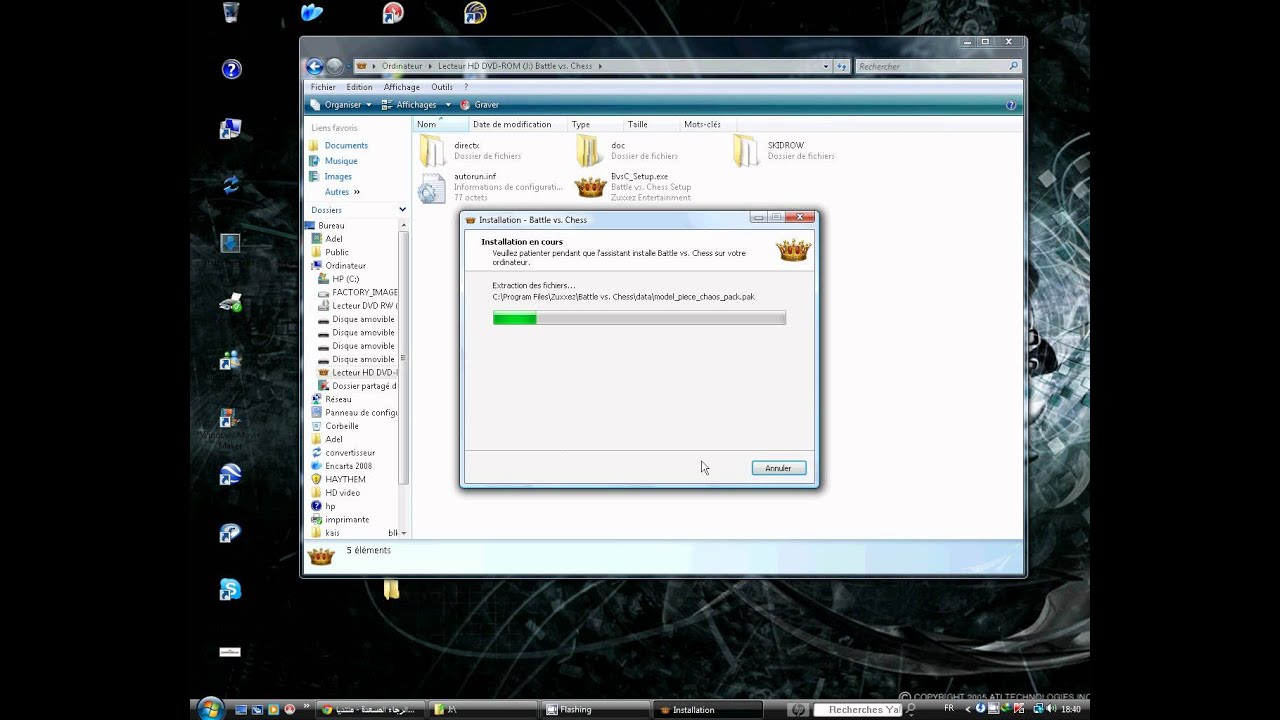Open the blue help desktop icon
Screen dimensions: 1280x720
click(x=231, y=69)
